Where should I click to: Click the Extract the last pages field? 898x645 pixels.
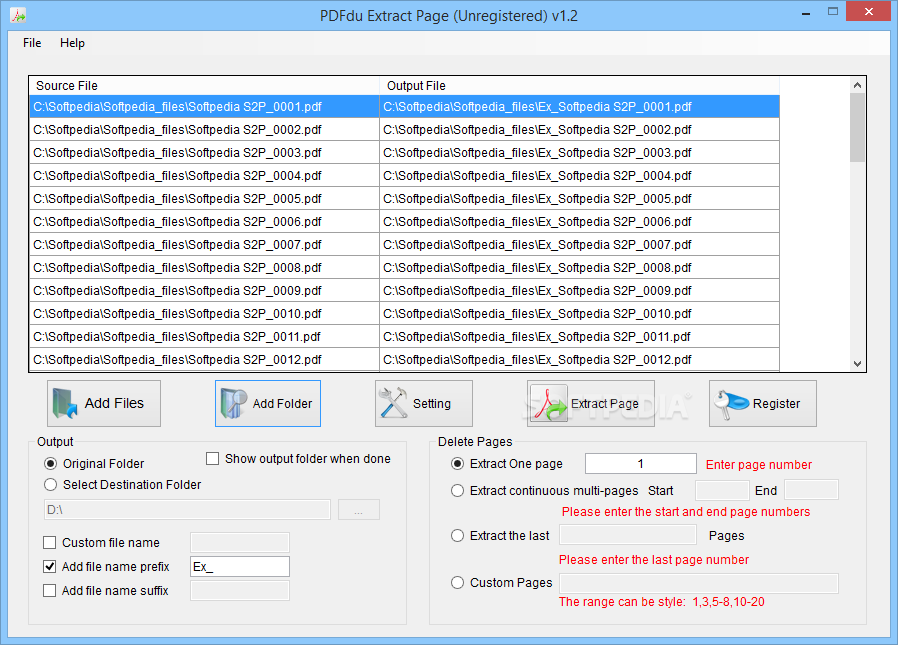point(628,535)
